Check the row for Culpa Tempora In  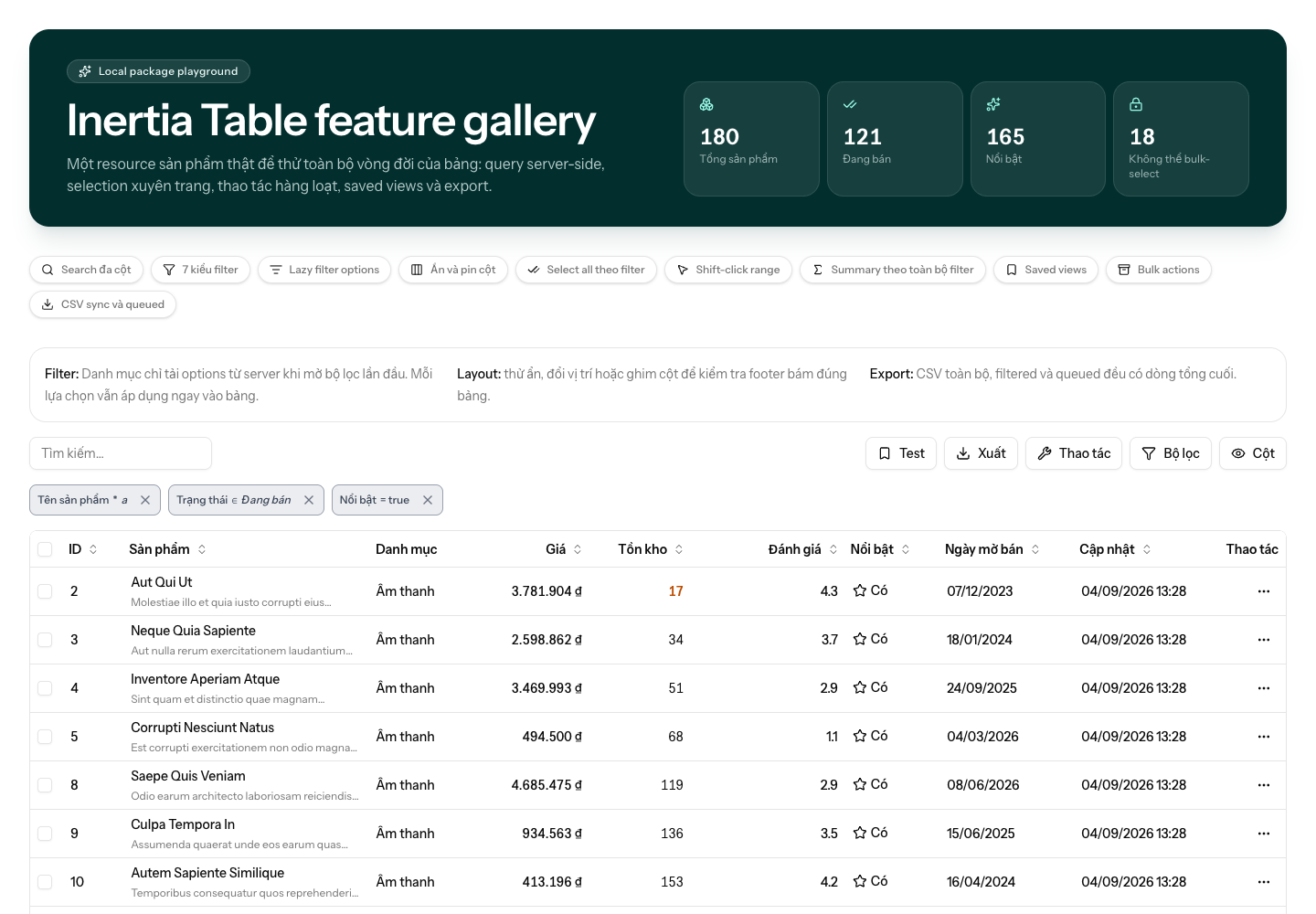(45, 834)
